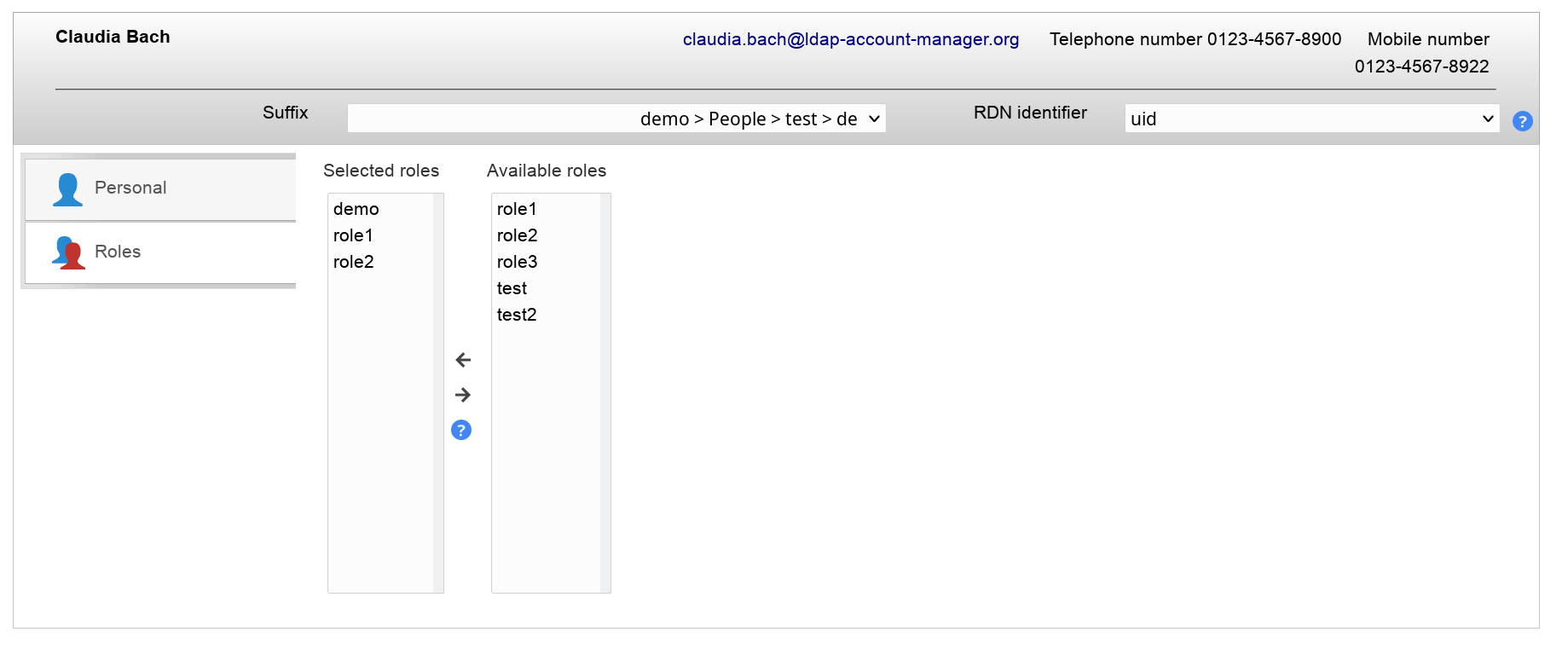Select role2 in Available roles list

click(518, 235)
